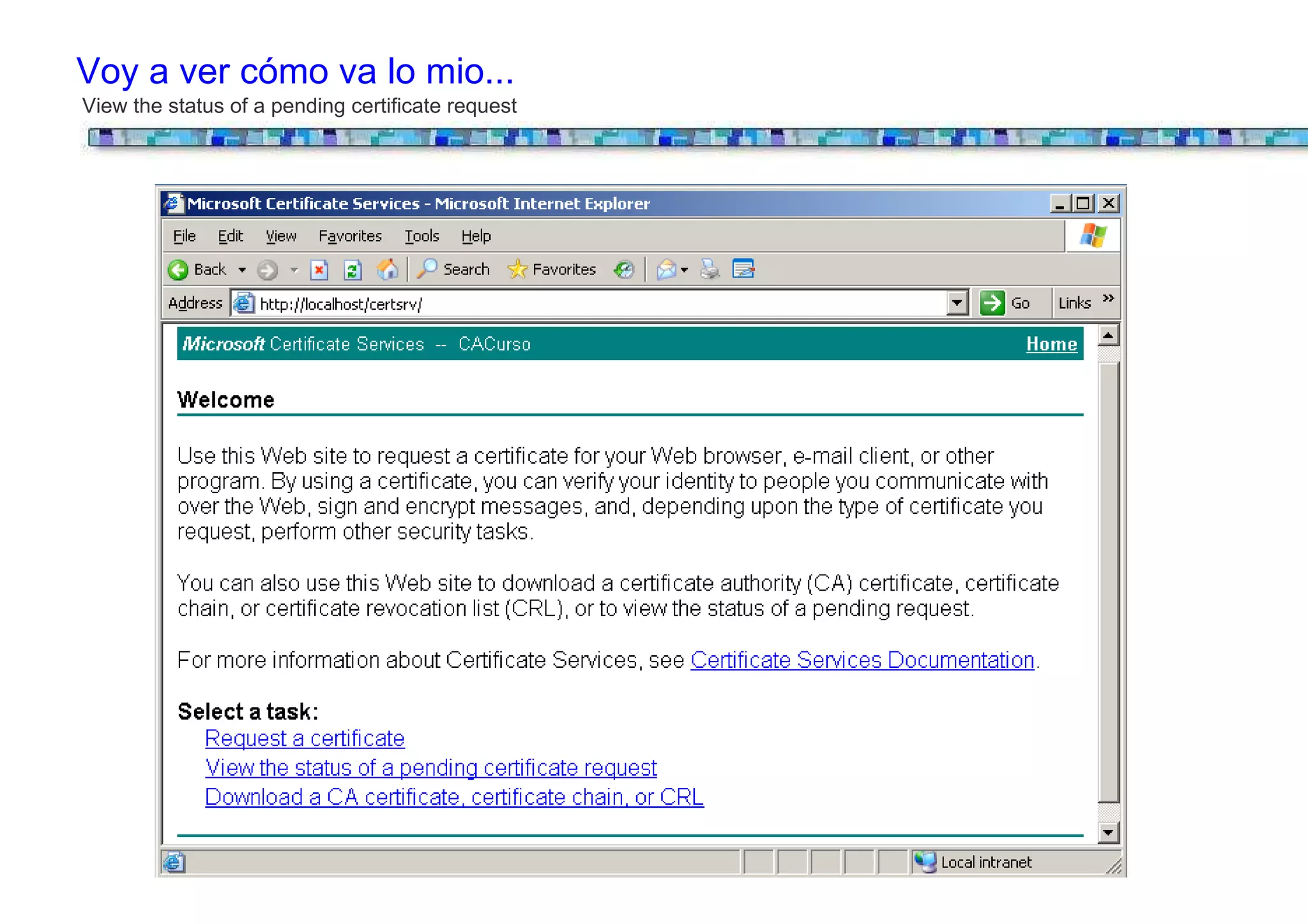Click the IE icon in title bar
1308x924 pixels.
(x=173, y=204)
